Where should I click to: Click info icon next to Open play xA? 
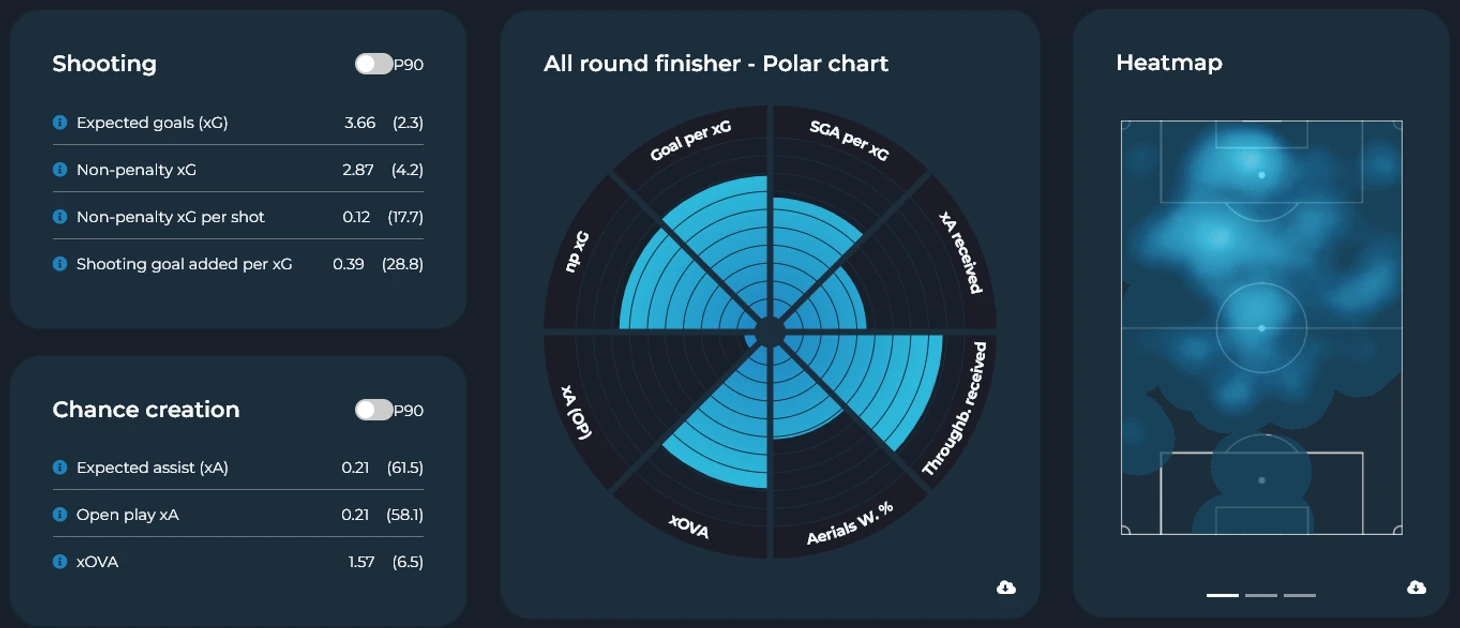click(60, 515)
